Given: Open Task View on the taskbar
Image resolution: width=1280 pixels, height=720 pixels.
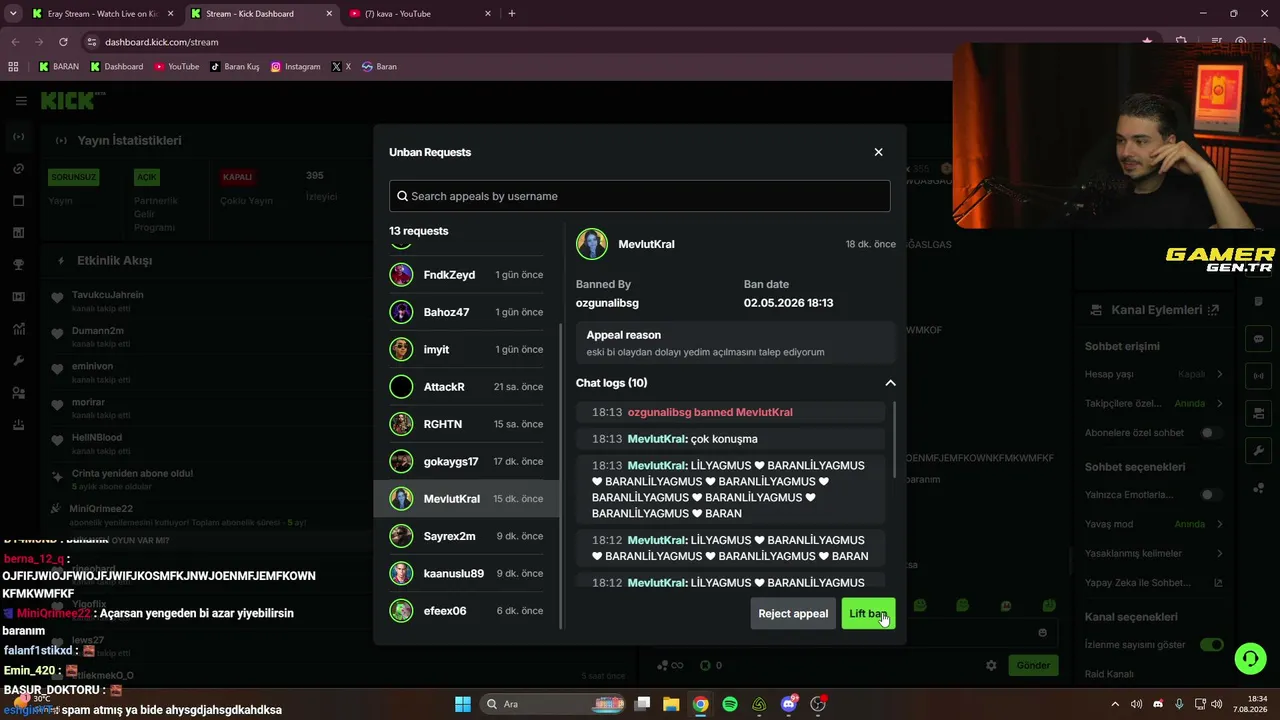Looking at the screenshot, I should click(x=642, y=704).
